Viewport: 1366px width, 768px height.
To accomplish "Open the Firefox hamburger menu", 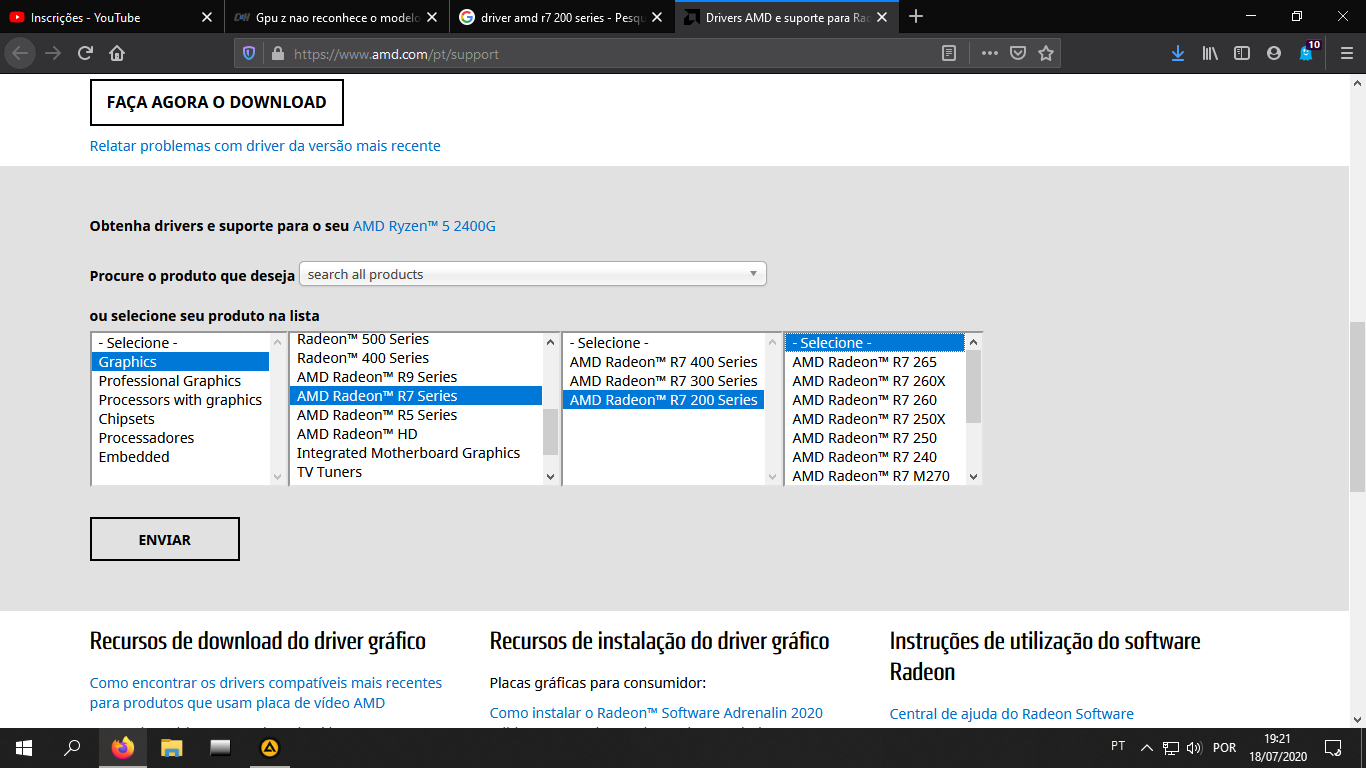I will [1346, 53].
